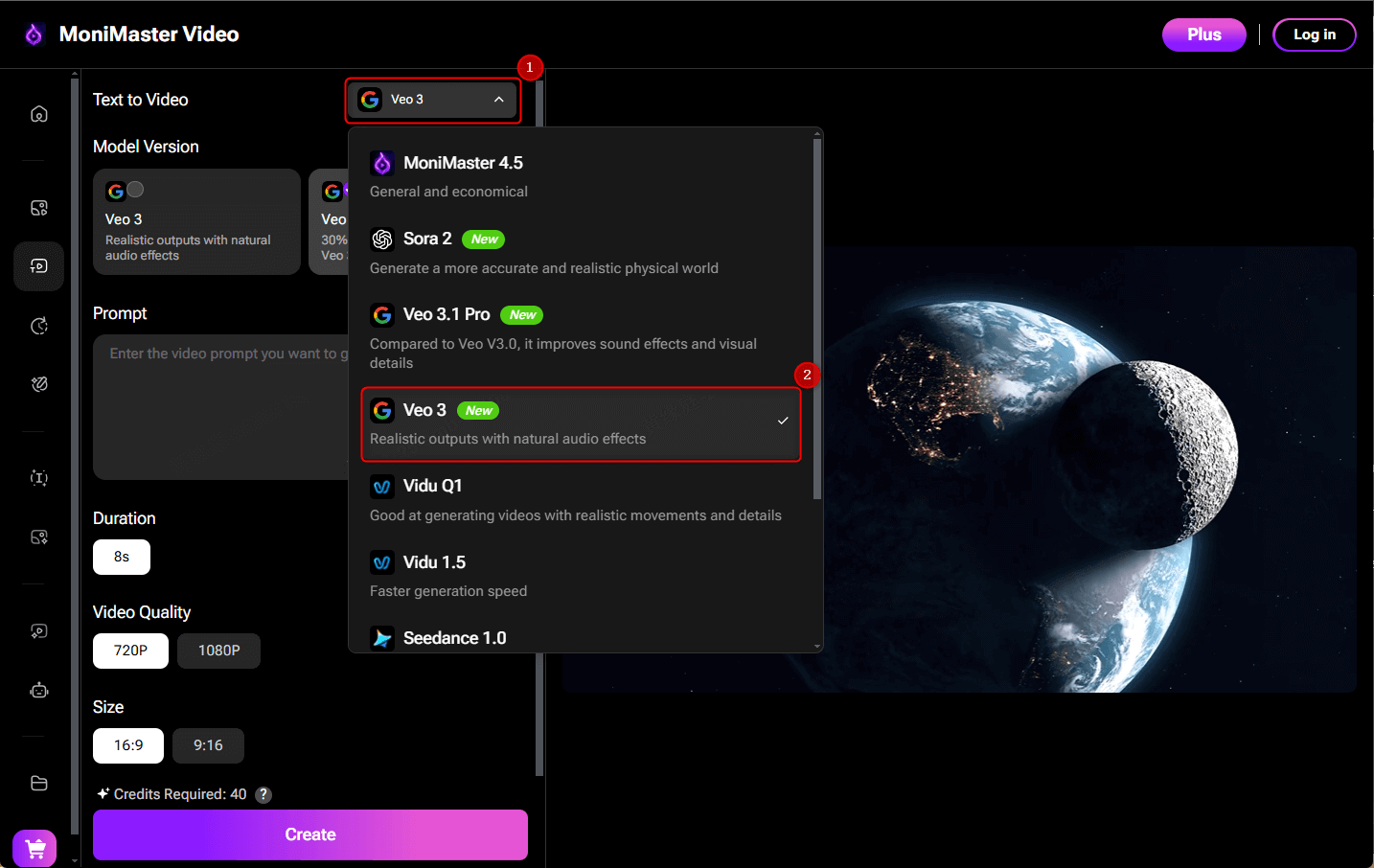Select the highlighted Text to Video sidebar icon
Screen dimensions: 1374x868
pos(38,265)
